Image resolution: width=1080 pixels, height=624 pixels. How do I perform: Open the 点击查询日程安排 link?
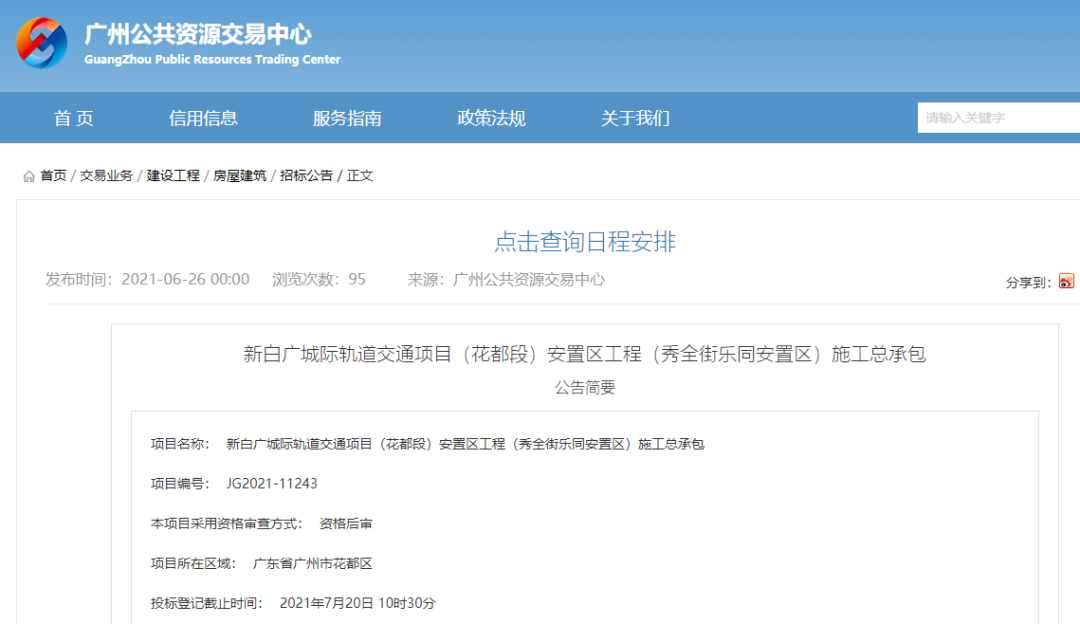585,242
